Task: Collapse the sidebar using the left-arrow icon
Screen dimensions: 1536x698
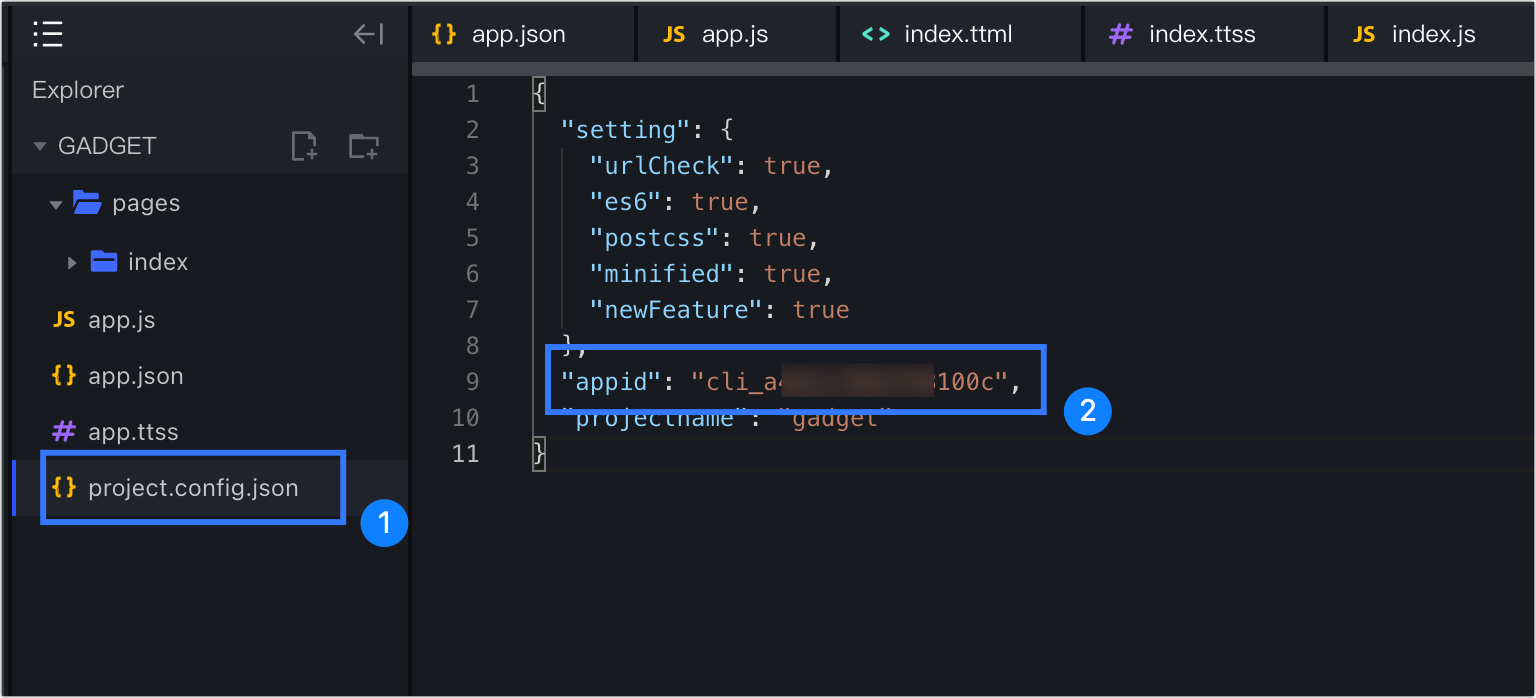Action: [367, 33]
